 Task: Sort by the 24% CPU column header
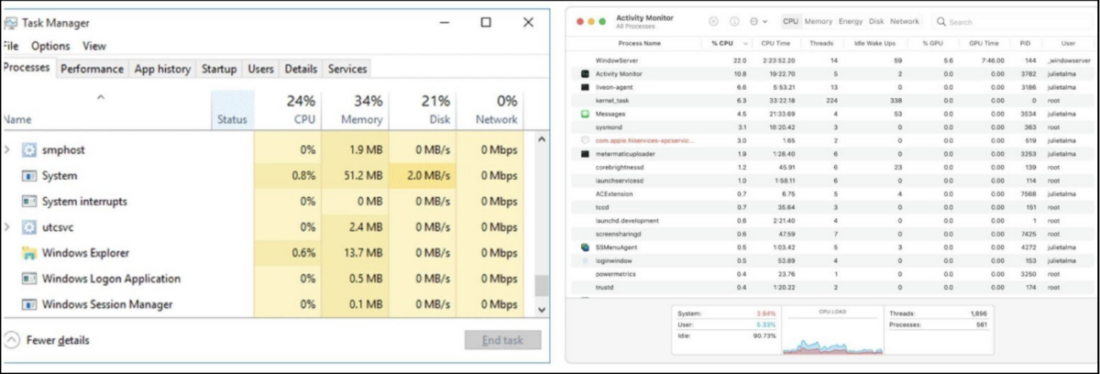tap(287, 109)
